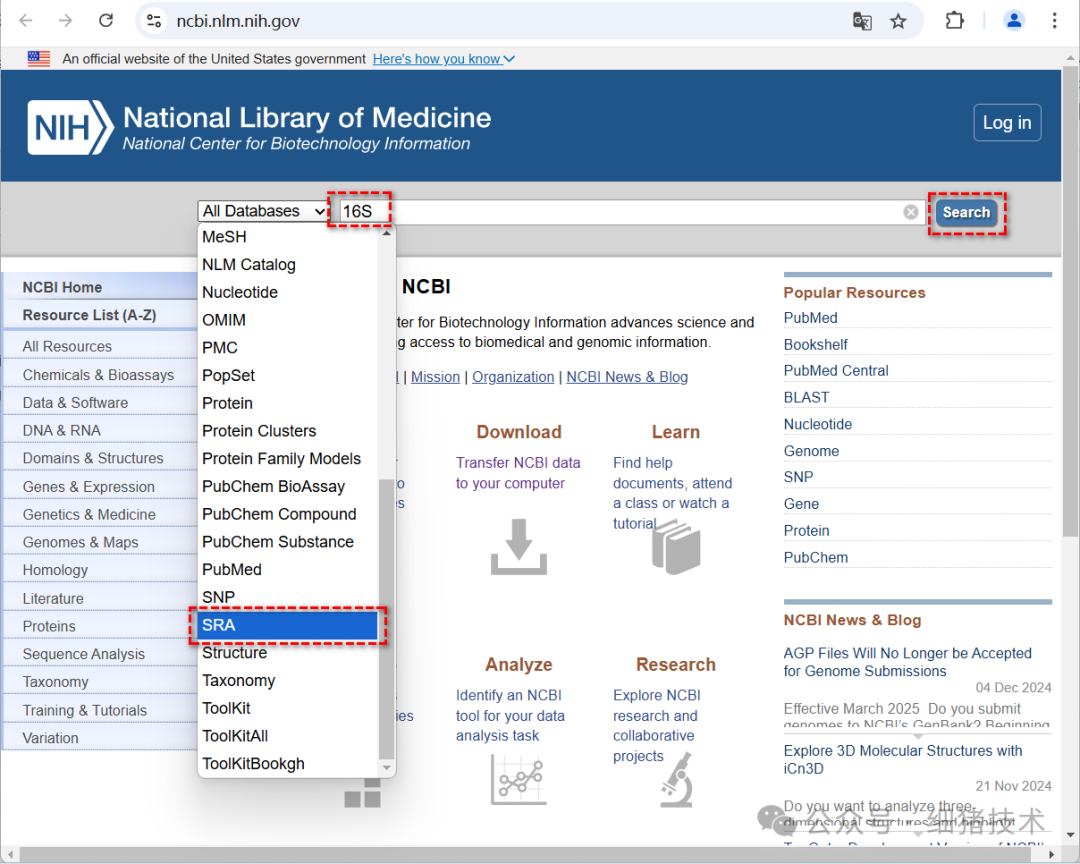Select SRA from the database list
This screenshot has width=1080, height=864.
(x=288, y=625)
